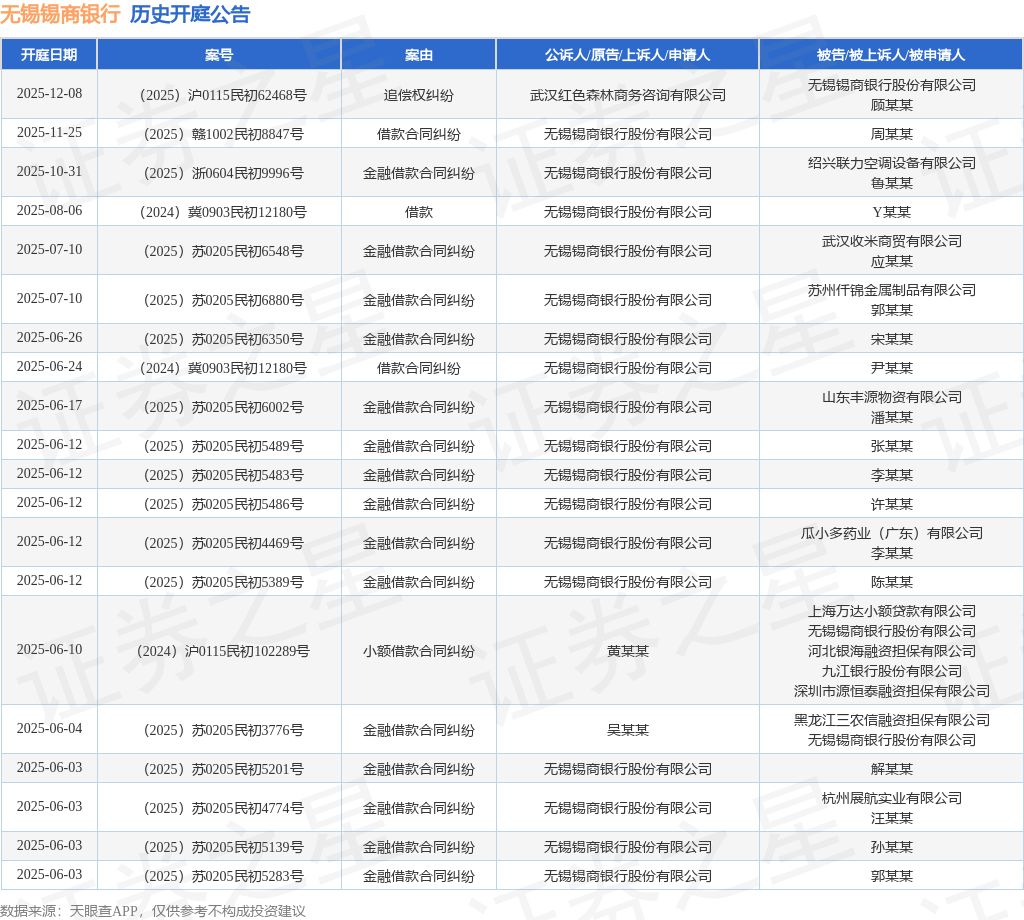Click date cell 2025-11-25
The height and width of the screenshot is (920, 1024).
pos(50,133)
